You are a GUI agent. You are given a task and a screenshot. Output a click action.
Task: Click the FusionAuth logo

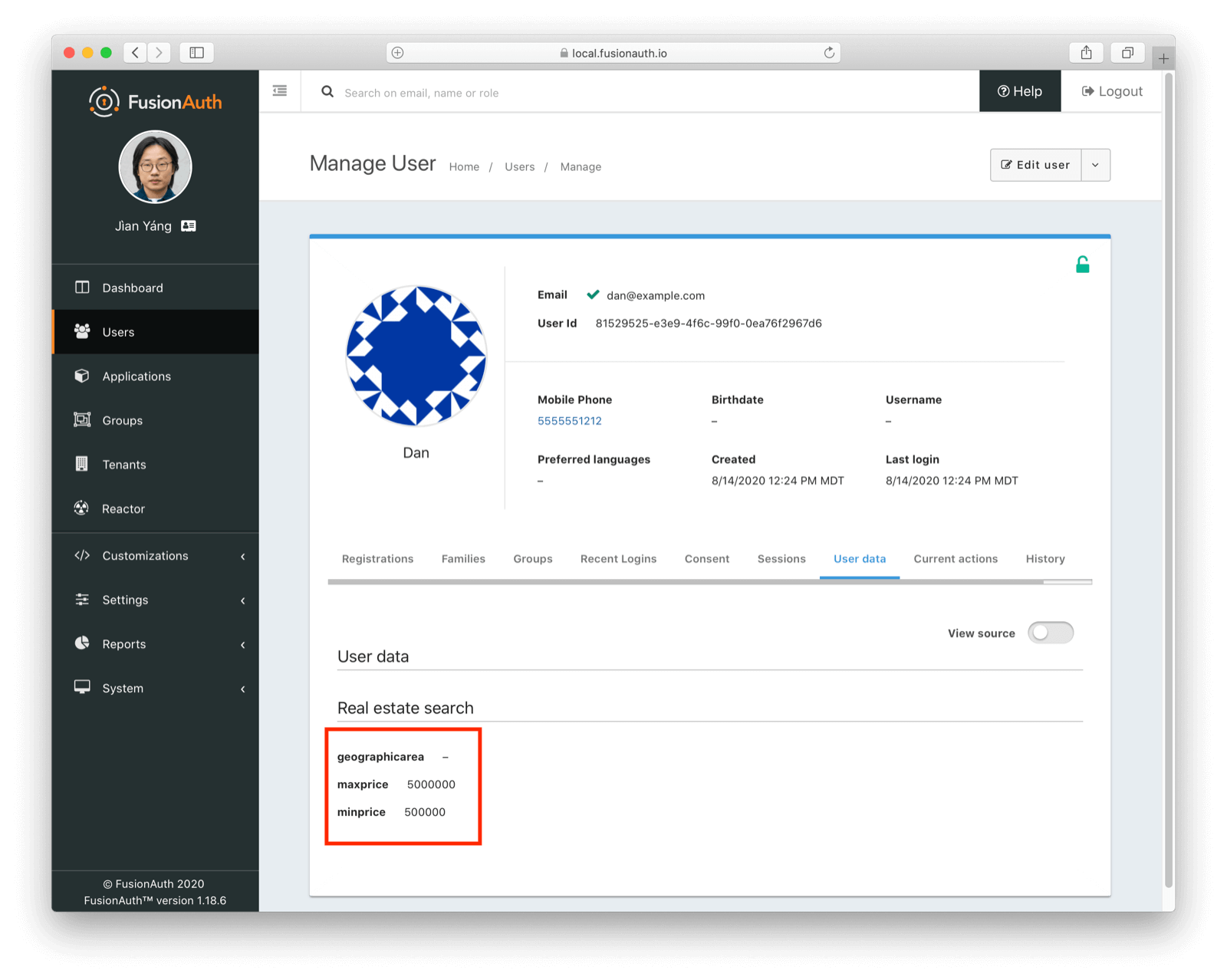coord(155,101)
